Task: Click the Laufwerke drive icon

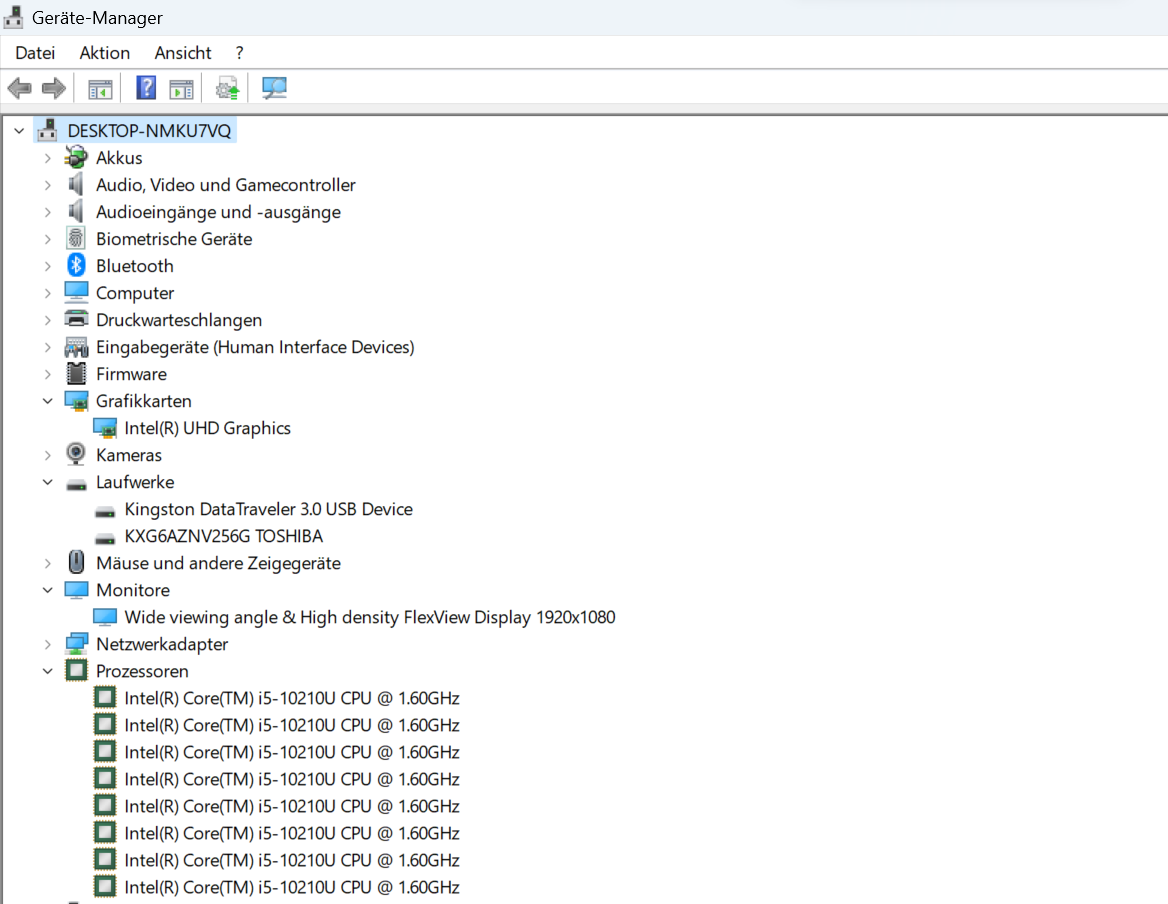Action: [x=76, y=484]
